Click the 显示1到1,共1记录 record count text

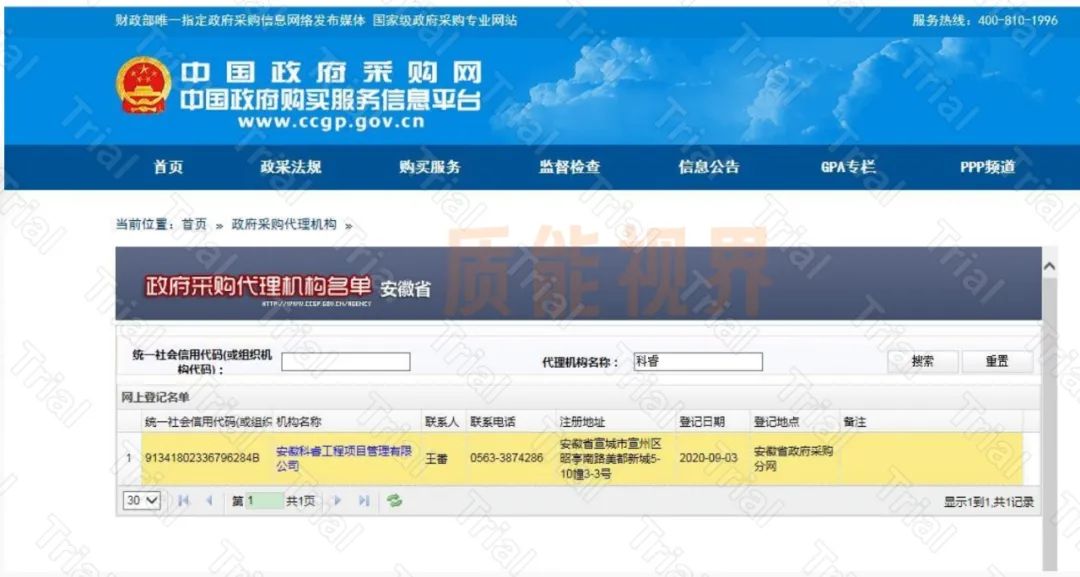(x=988, y=502)
